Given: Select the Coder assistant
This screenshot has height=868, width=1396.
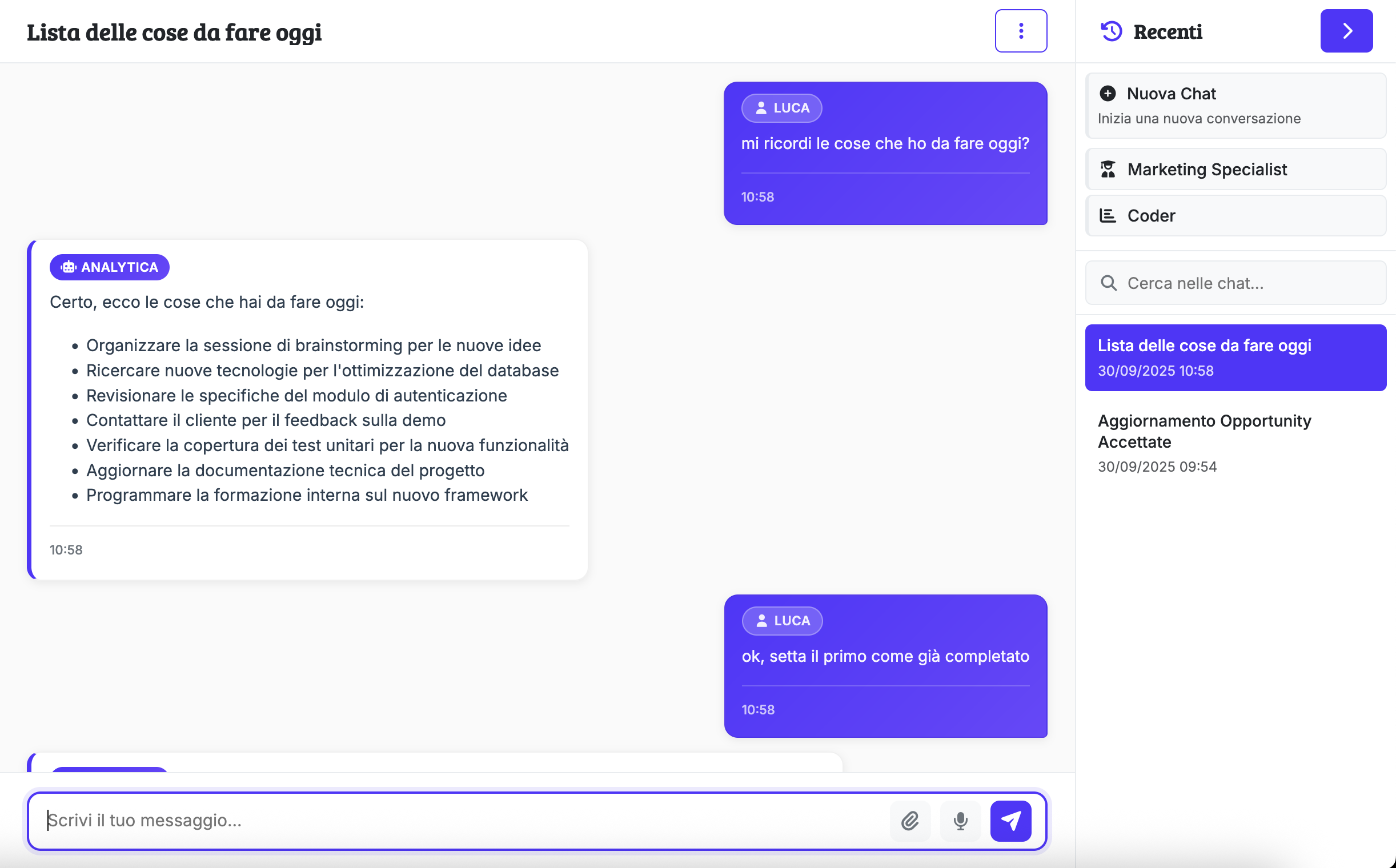Looking at the screenshot, I should 1234,215.
